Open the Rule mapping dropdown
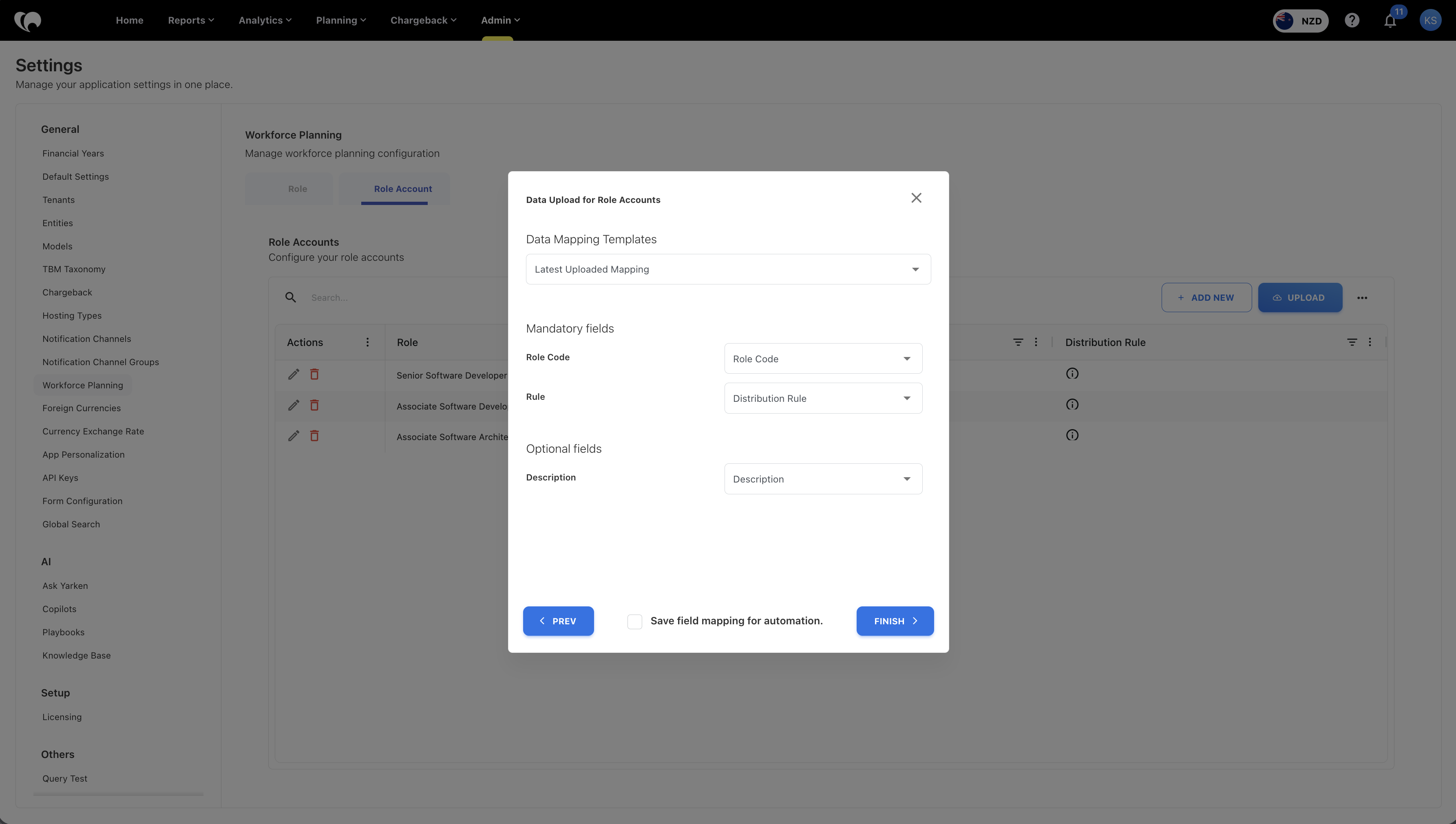The height and width of the screenshot is (824, 1456). pos(823,399)
